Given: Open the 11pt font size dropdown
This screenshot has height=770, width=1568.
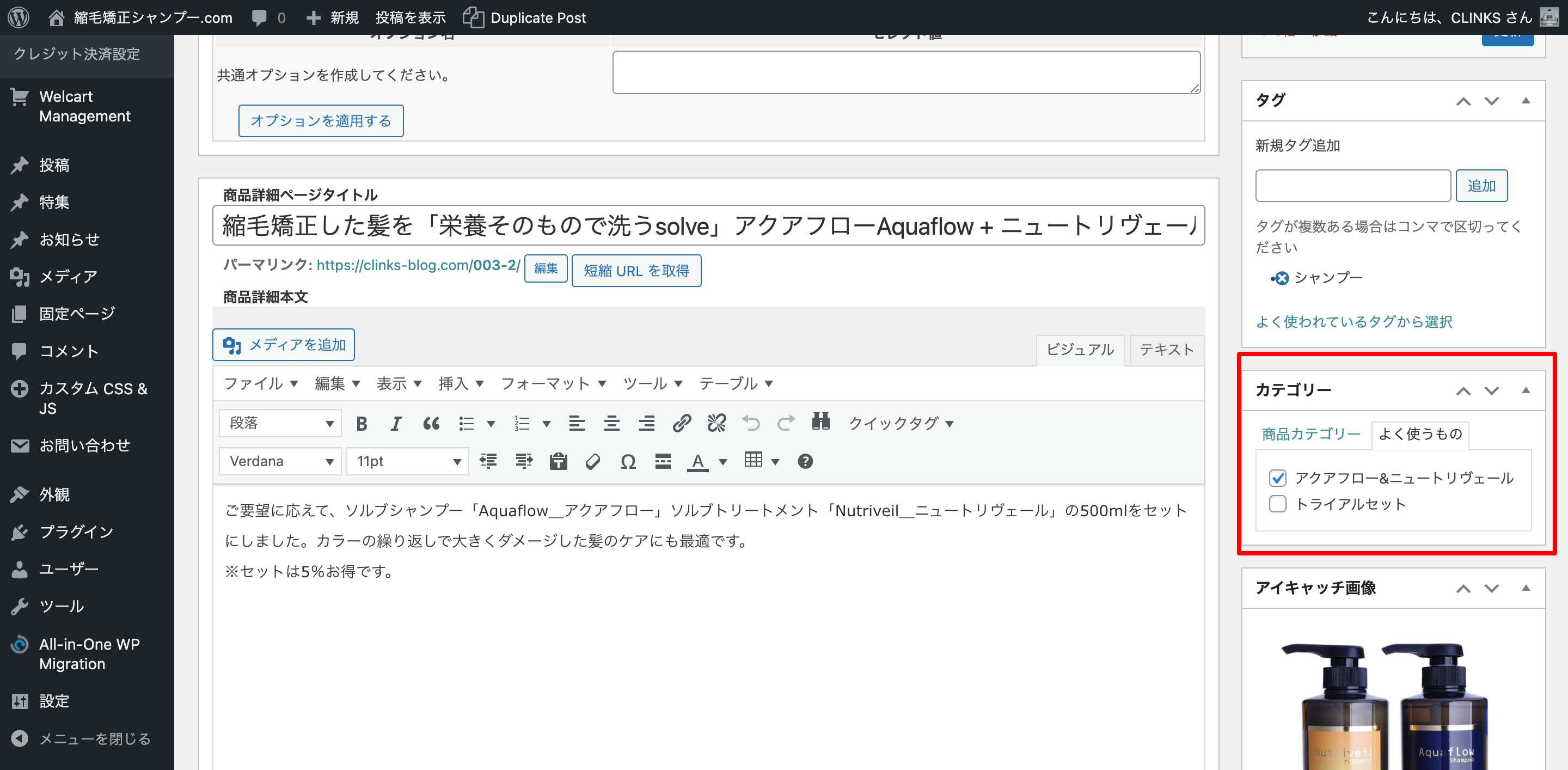Looking at the screenshot, I should [408, 461].
